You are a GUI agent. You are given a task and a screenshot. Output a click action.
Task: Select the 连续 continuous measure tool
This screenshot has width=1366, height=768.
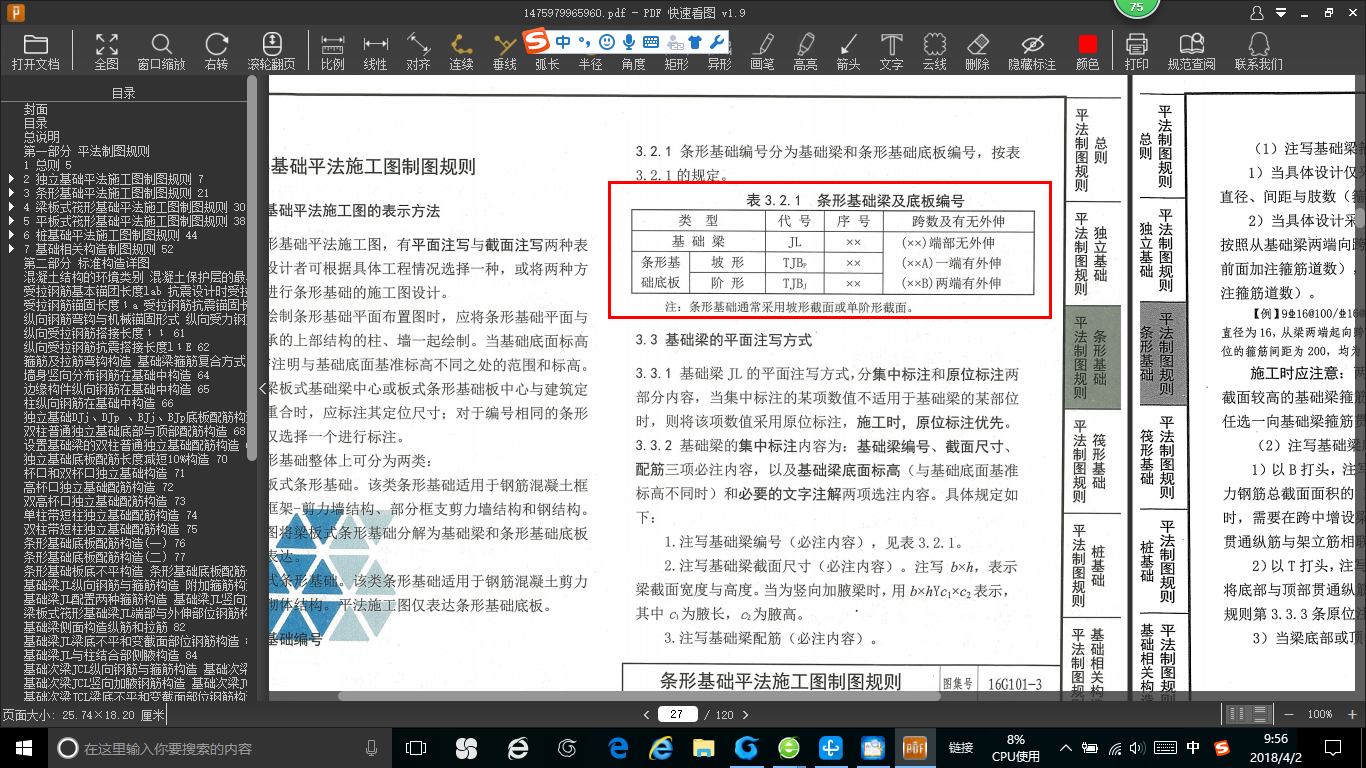tap(461, 52)
